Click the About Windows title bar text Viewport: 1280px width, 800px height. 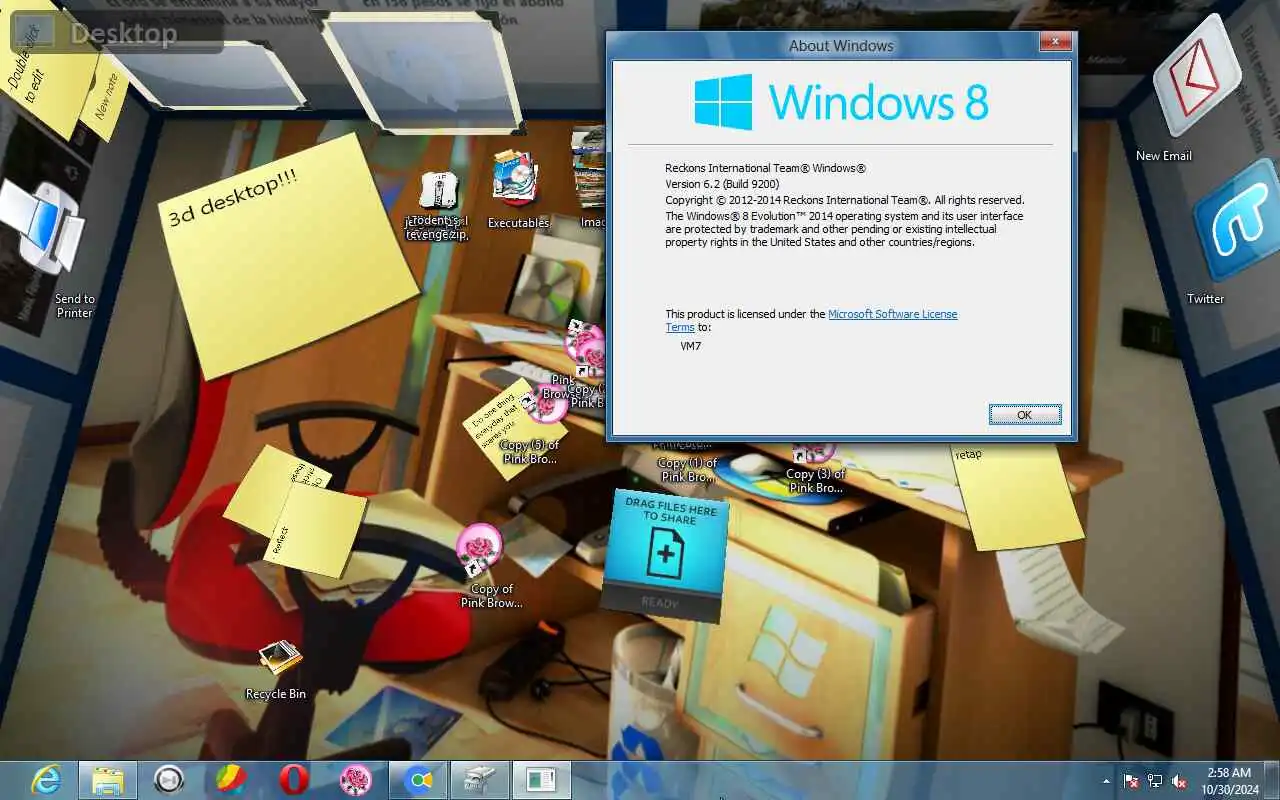pos(841,46)
